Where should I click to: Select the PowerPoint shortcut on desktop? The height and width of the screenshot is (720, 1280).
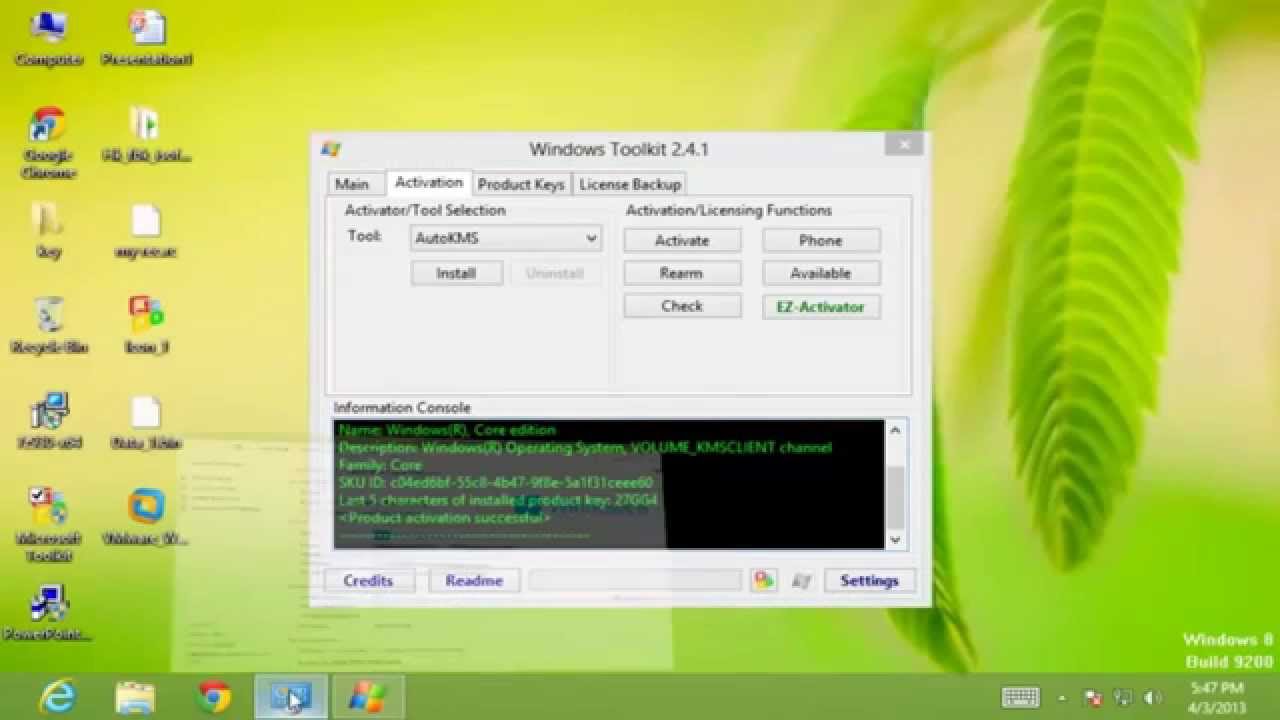point(48,612)
